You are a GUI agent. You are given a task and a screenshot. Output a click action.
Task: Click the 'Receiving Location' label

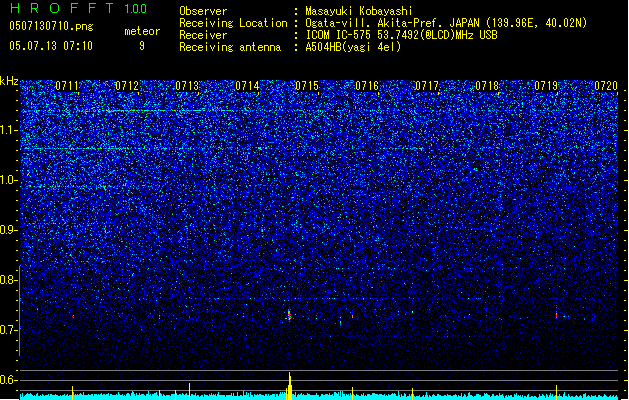pyautogui.click(x=233, y=23)
